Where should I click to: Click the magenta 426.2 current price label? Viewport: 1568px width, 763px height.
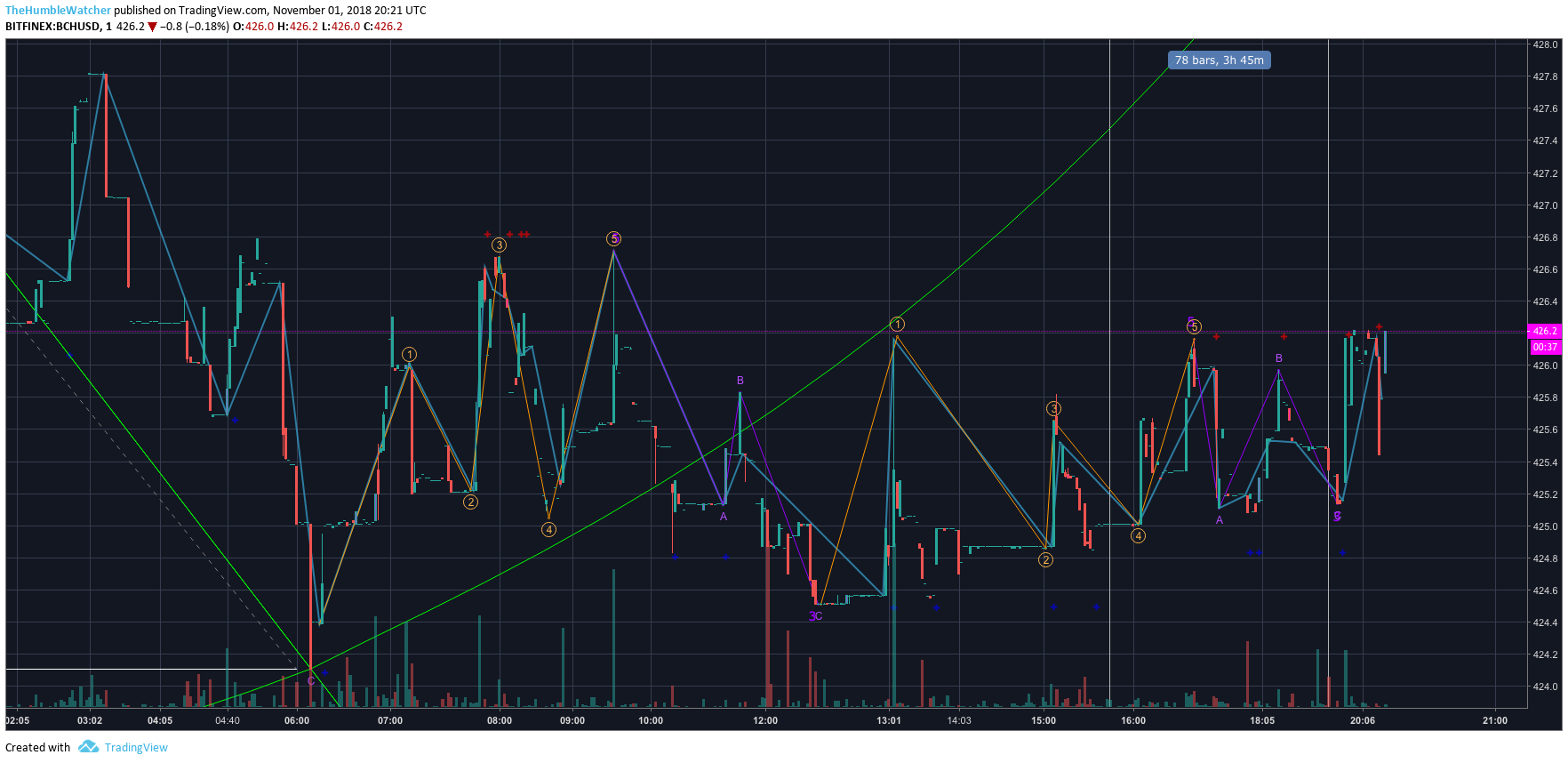coord(1545,331)
